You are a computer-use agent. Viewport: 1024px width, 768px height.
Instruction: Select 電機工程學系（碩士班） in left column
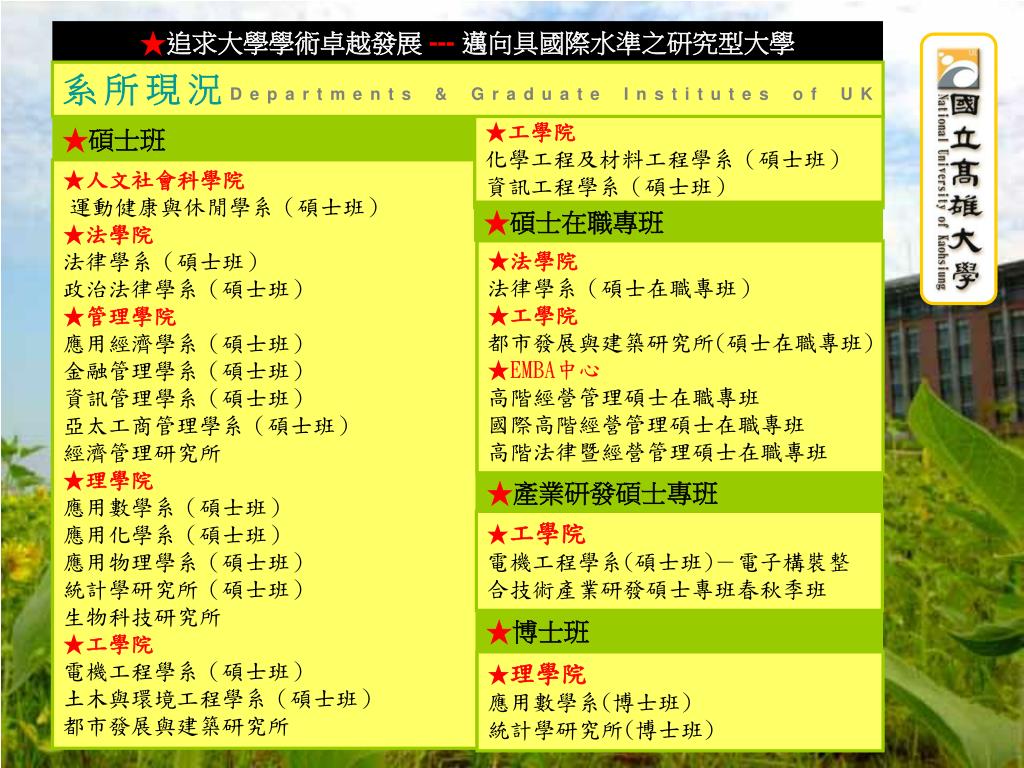[184, 672]
